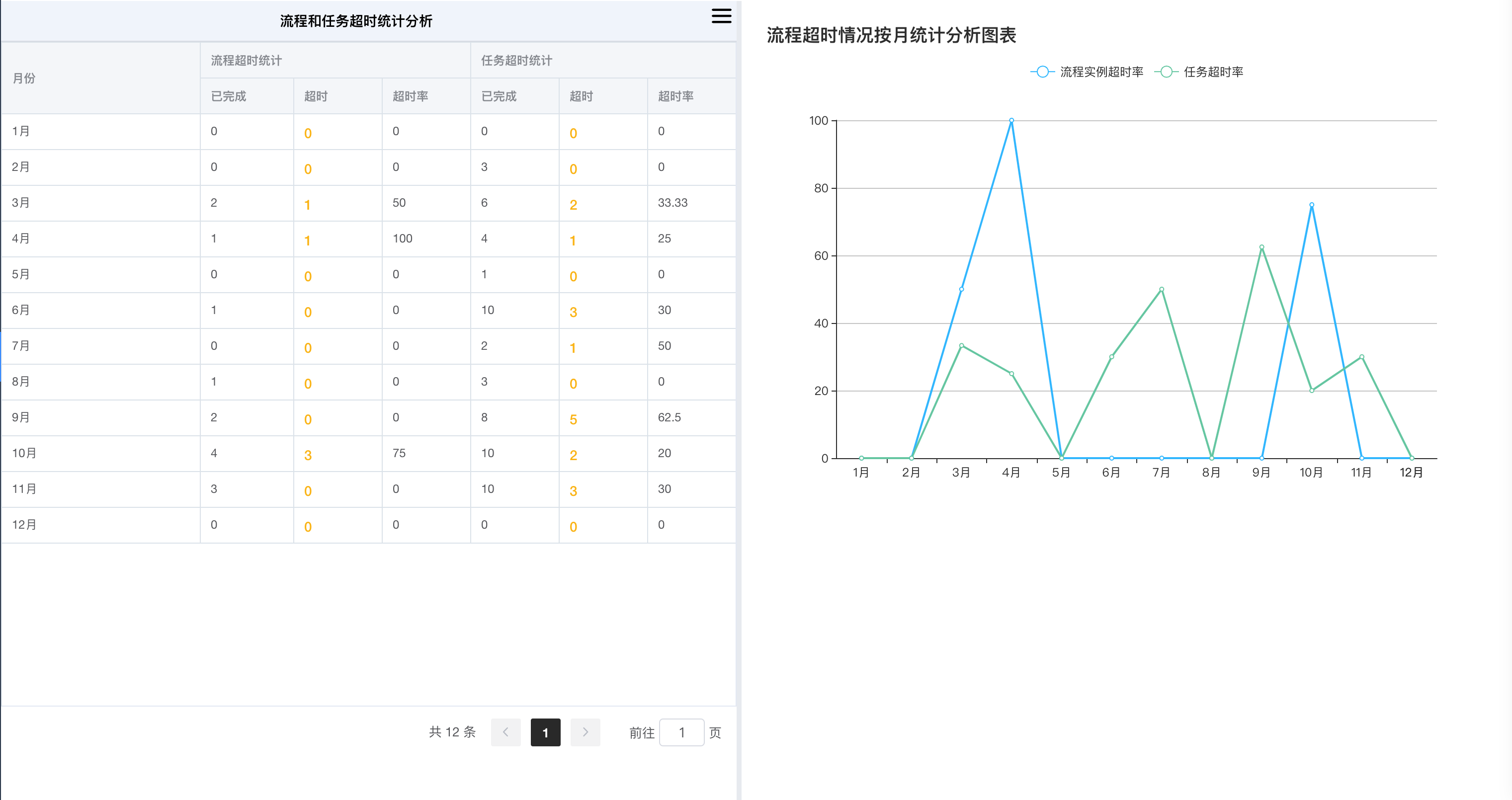Open 11月 task timeout count 3
This screenshot has height=800, width=1512.
pos(573,491)
